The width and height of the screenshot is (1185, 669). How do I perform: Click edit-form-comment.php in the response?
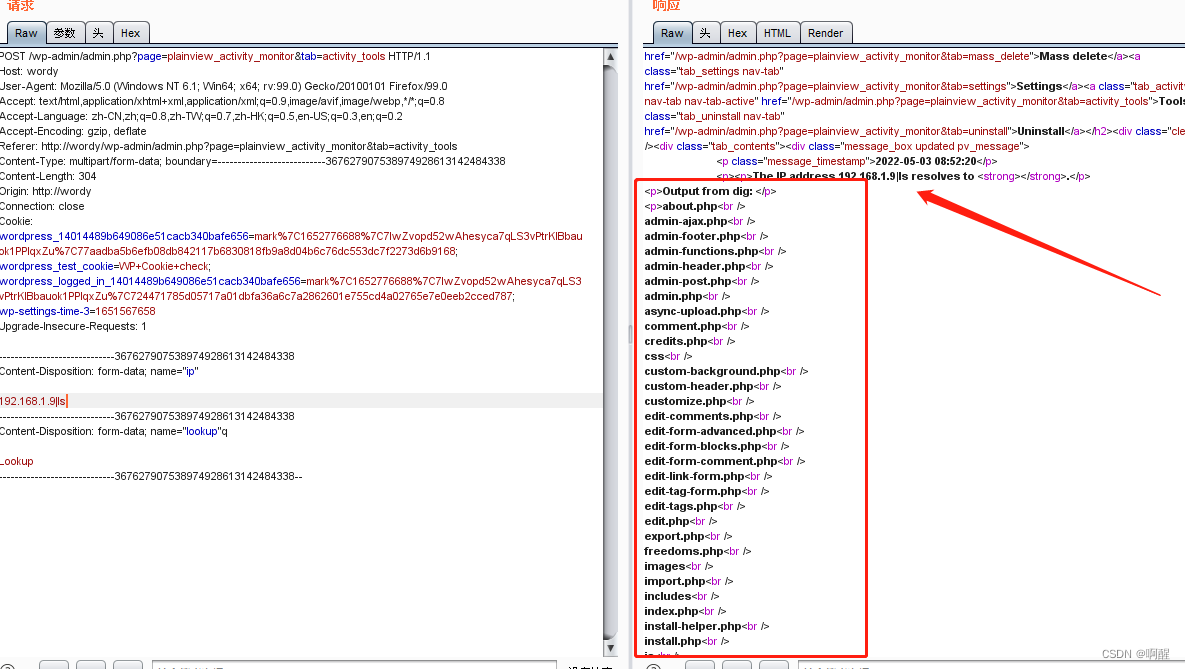[711, 461]
